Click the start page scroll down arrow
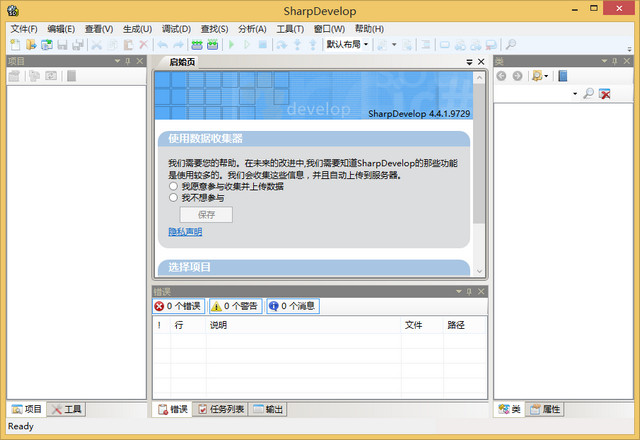640x440 pixels. click(x=479, y=271)
